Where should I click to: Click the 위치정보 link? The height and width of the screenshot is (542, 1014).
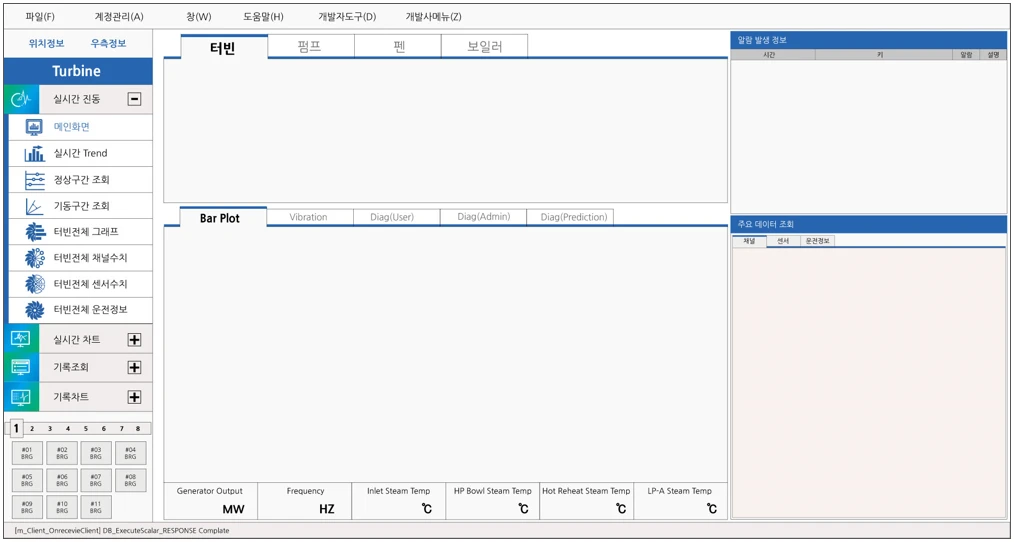[46, 43]
